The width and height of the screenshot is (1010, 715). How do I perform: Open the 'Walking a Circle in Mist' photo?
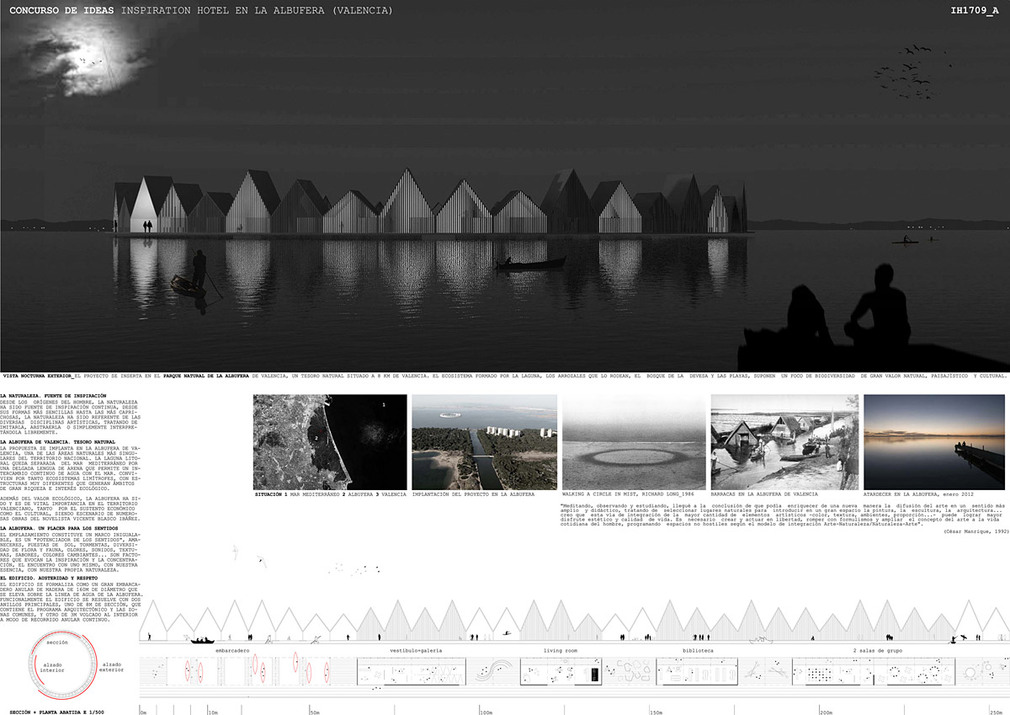tap(634, 442)
